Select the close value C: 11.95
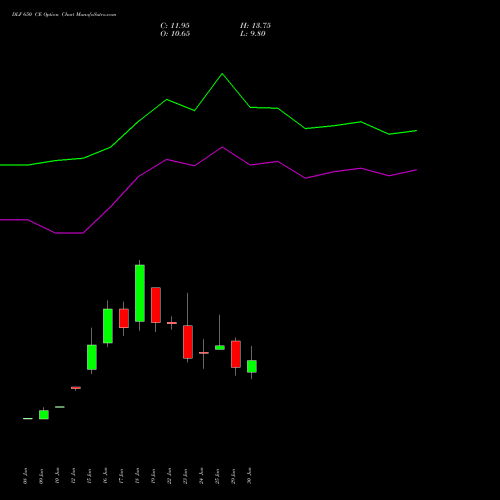The width and height of the screenshot is (500, 500). coord(175,26)
